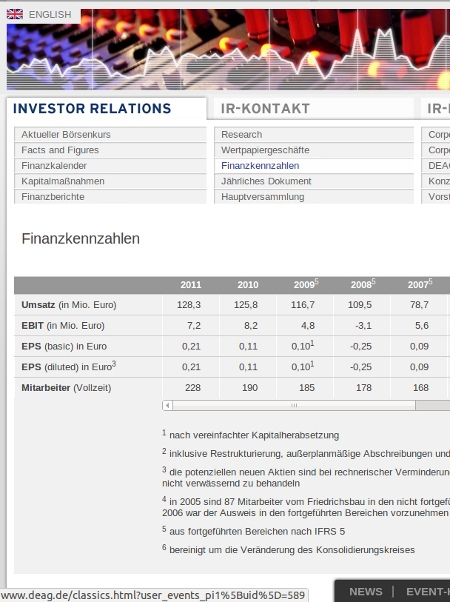Viewport: 450px width, 602px height.
Task: Click the UK flag language icon
Action: (x=15, y=14)
